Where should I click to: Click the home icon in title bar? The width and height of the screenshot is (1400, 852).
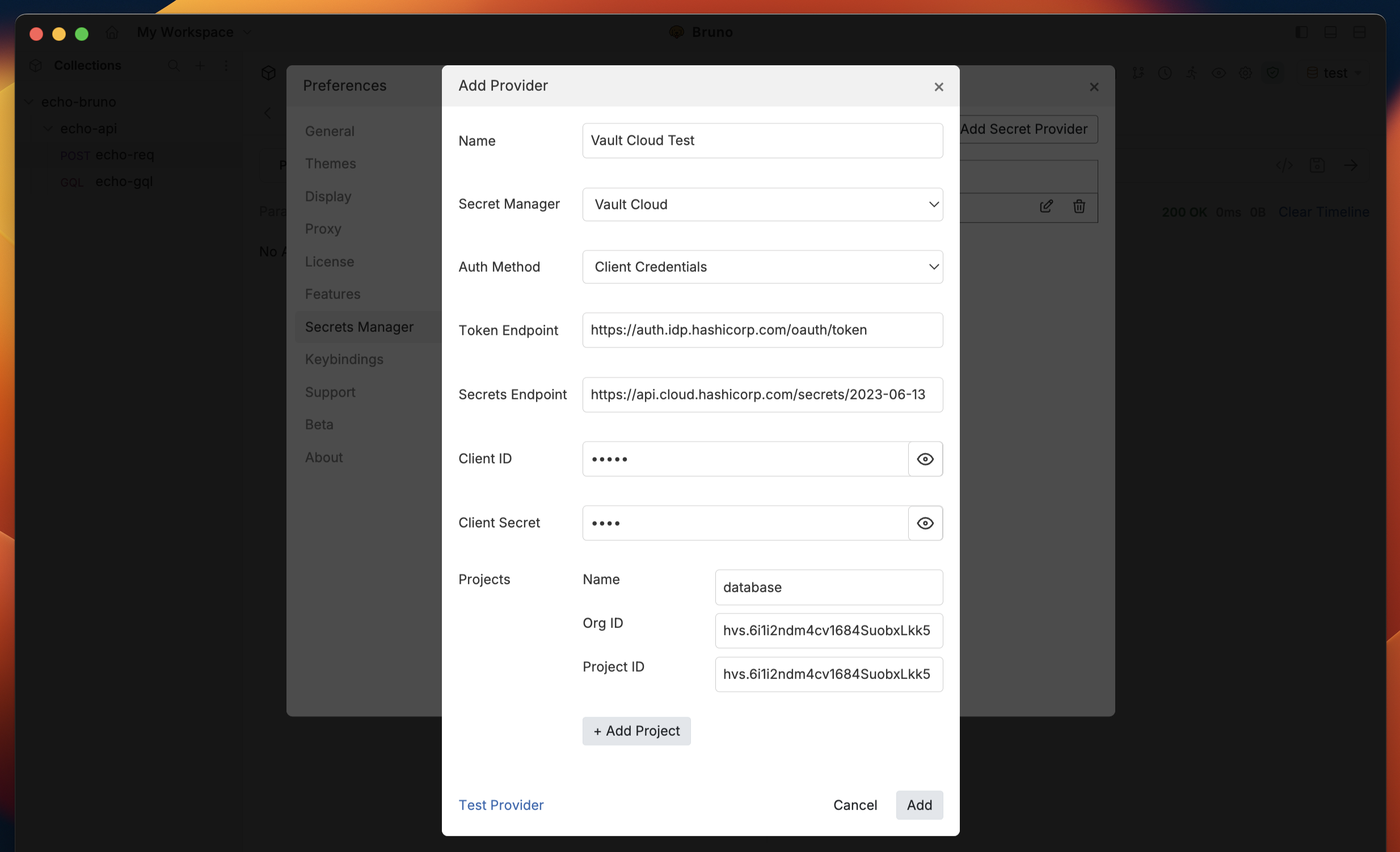tap(112, 32)
